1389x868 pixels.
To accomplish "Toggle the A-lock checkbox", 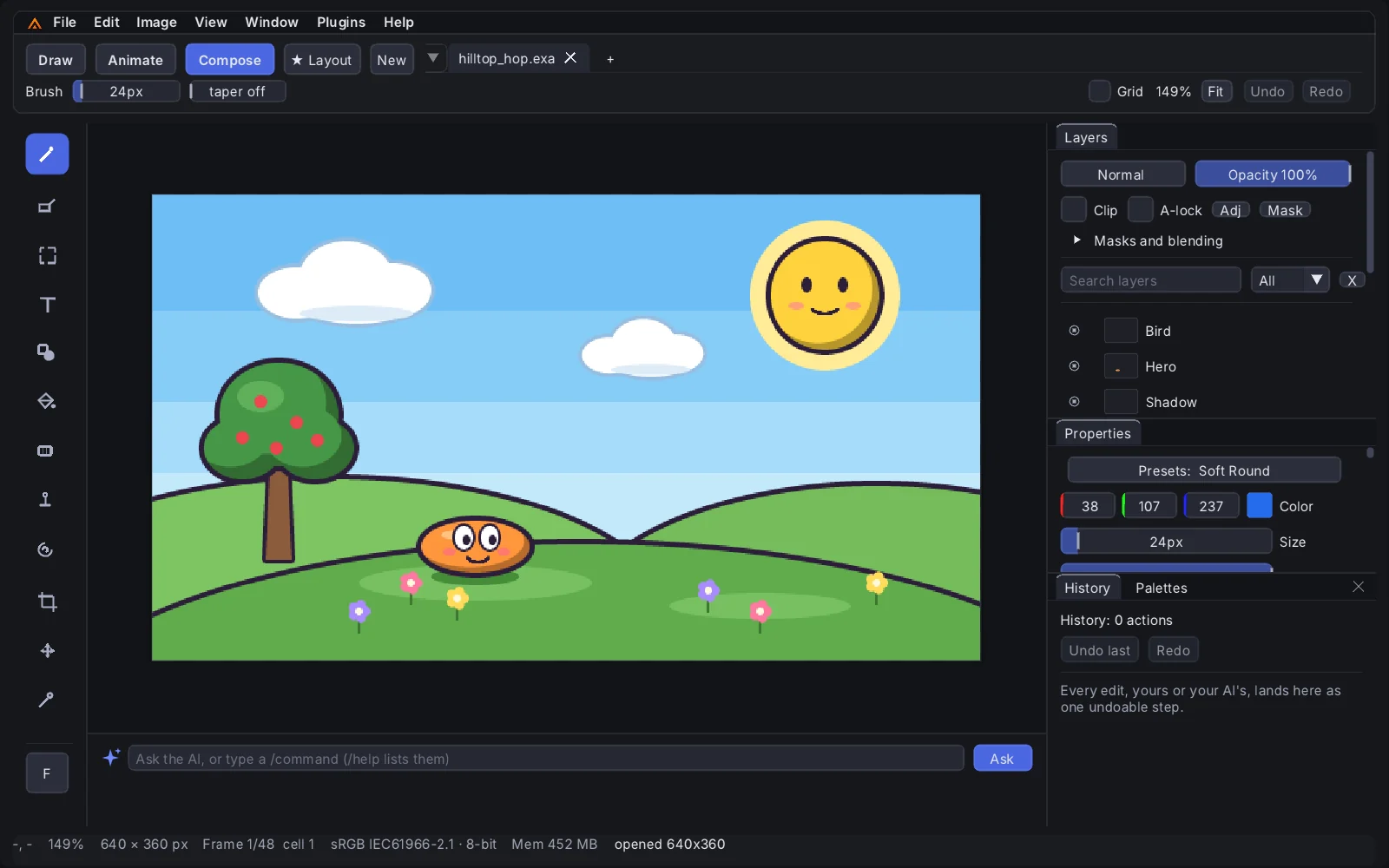I will point(1141,209).
